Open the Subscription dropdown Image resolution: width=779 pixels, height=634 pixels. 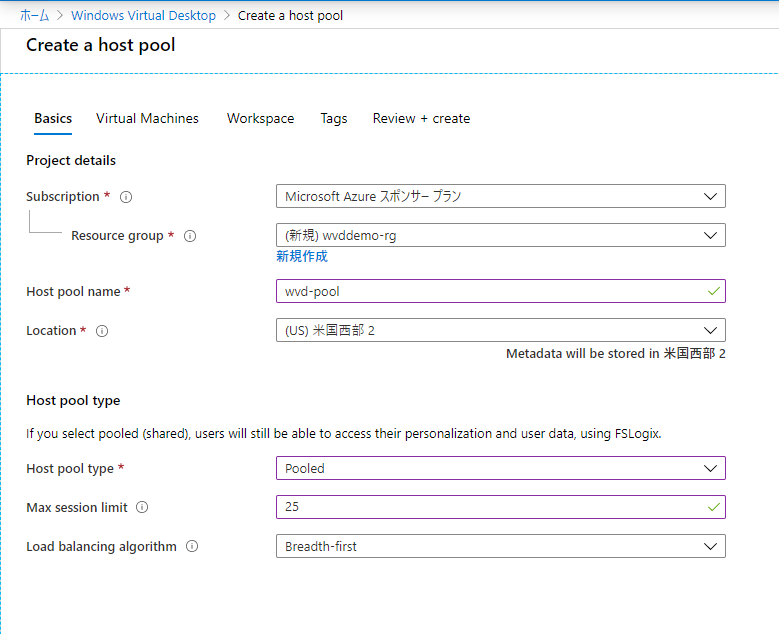pyautogui.click(x=500, y=197)
